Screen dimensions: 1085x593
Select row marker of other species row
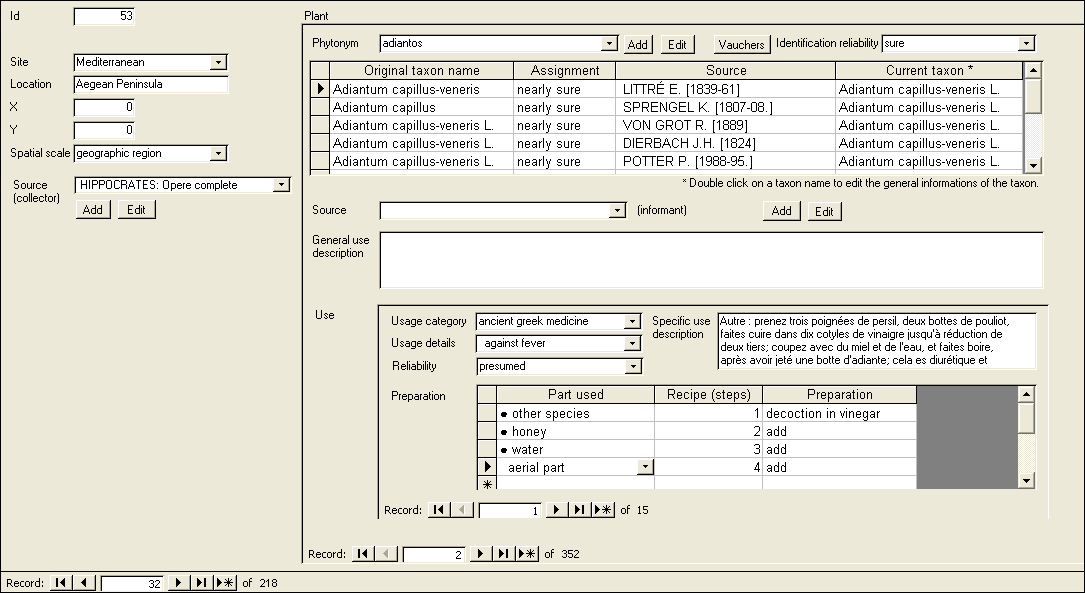tap(487, 413)
